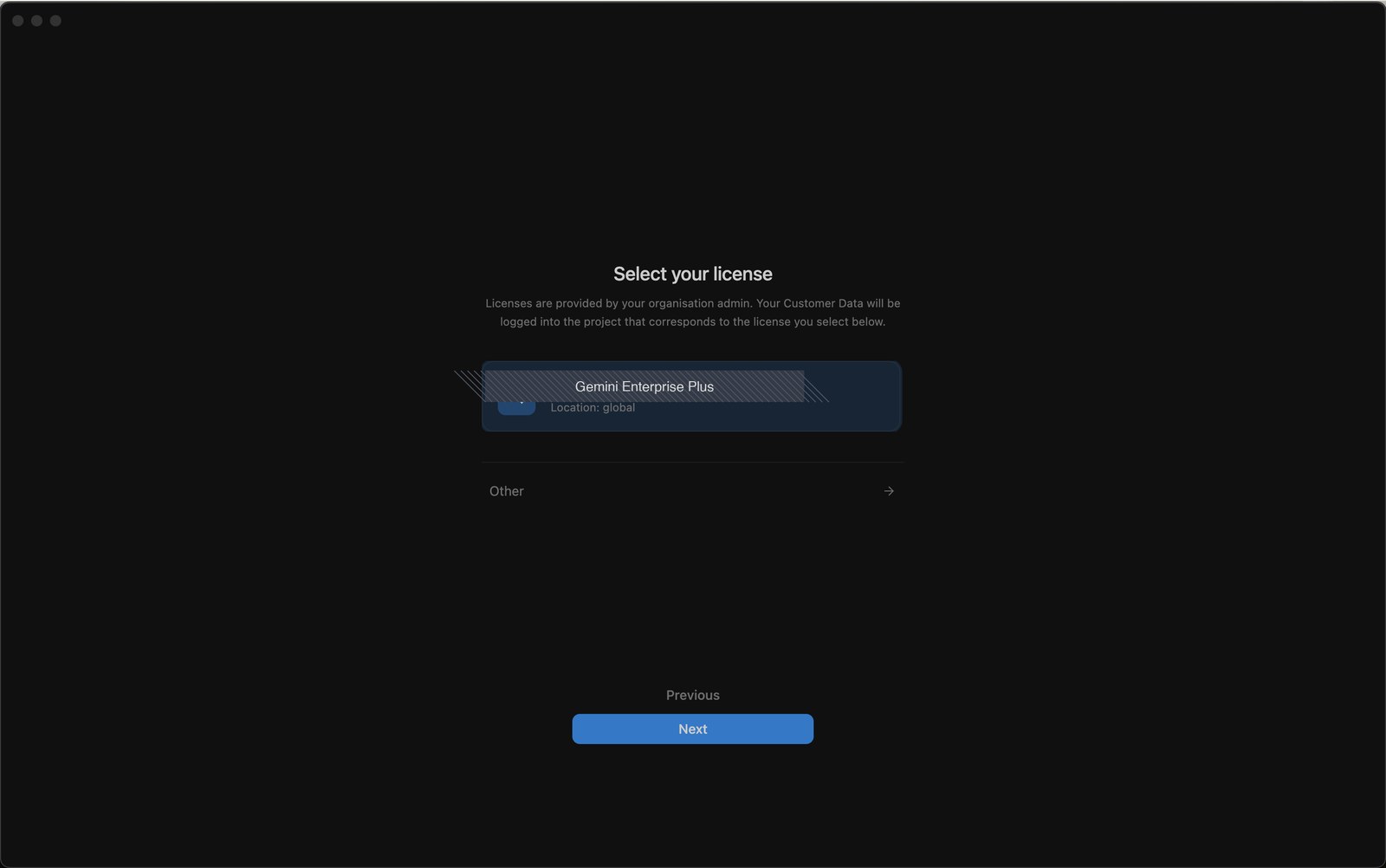Screen dimensions: 1386x868
Task: Open the Other license option
Action: pos(691,491)
